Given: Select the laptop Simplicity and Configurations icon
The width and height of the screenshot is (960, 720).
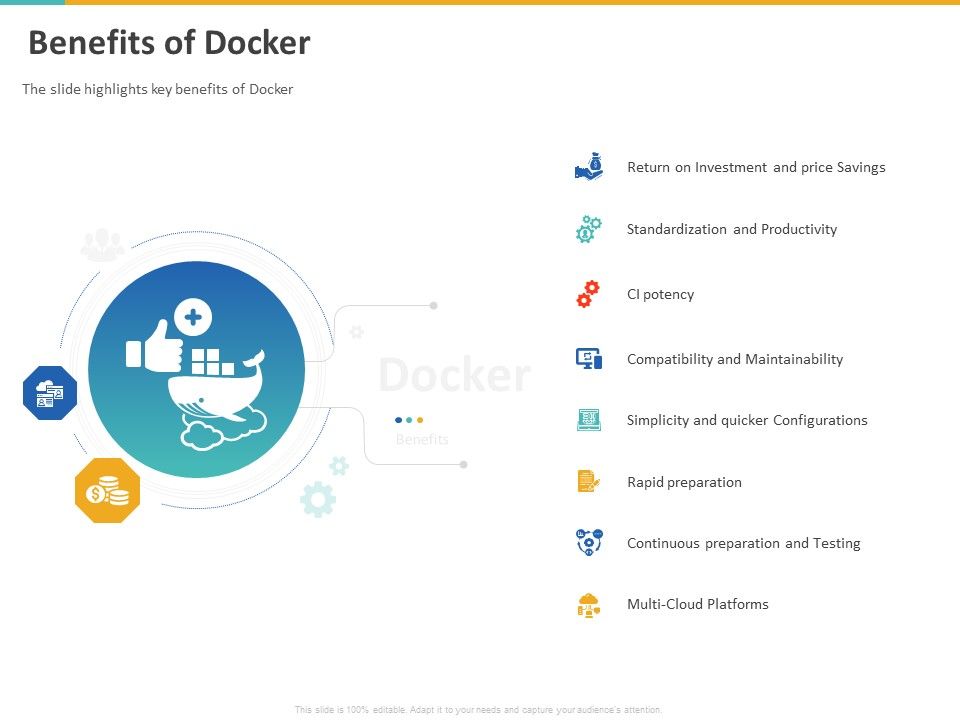Looking at the screenshot, I should click(588, 420).
